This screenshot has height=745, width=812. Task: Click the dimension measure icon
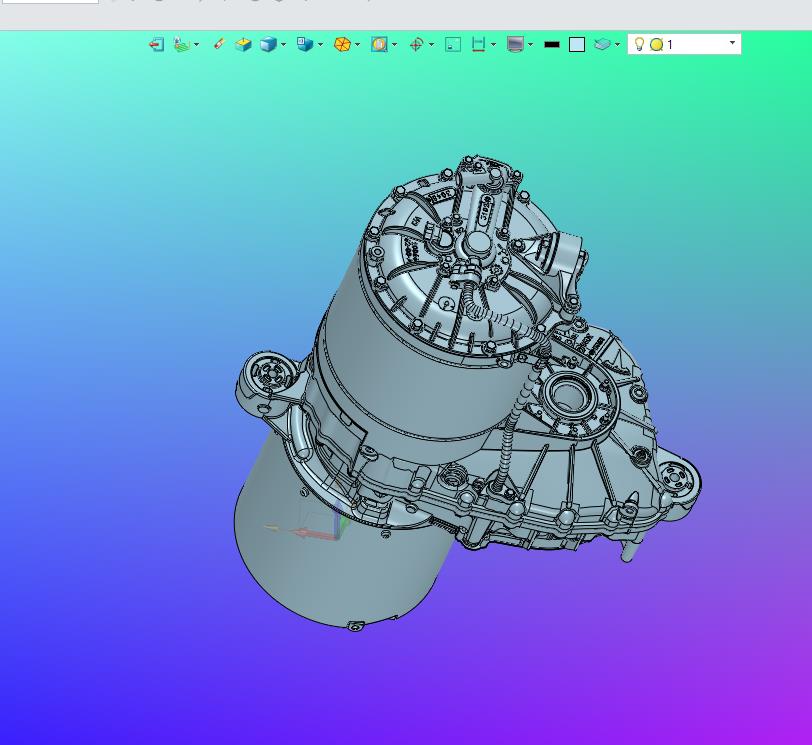478,45
